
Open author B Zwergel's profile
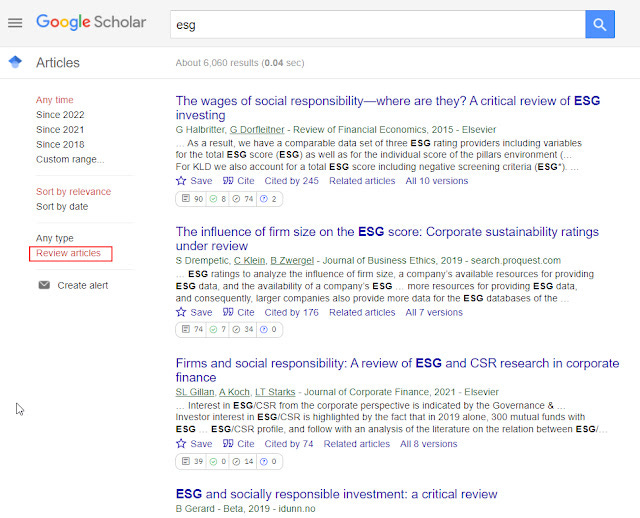pyautogui.click(x=292, y=260)
